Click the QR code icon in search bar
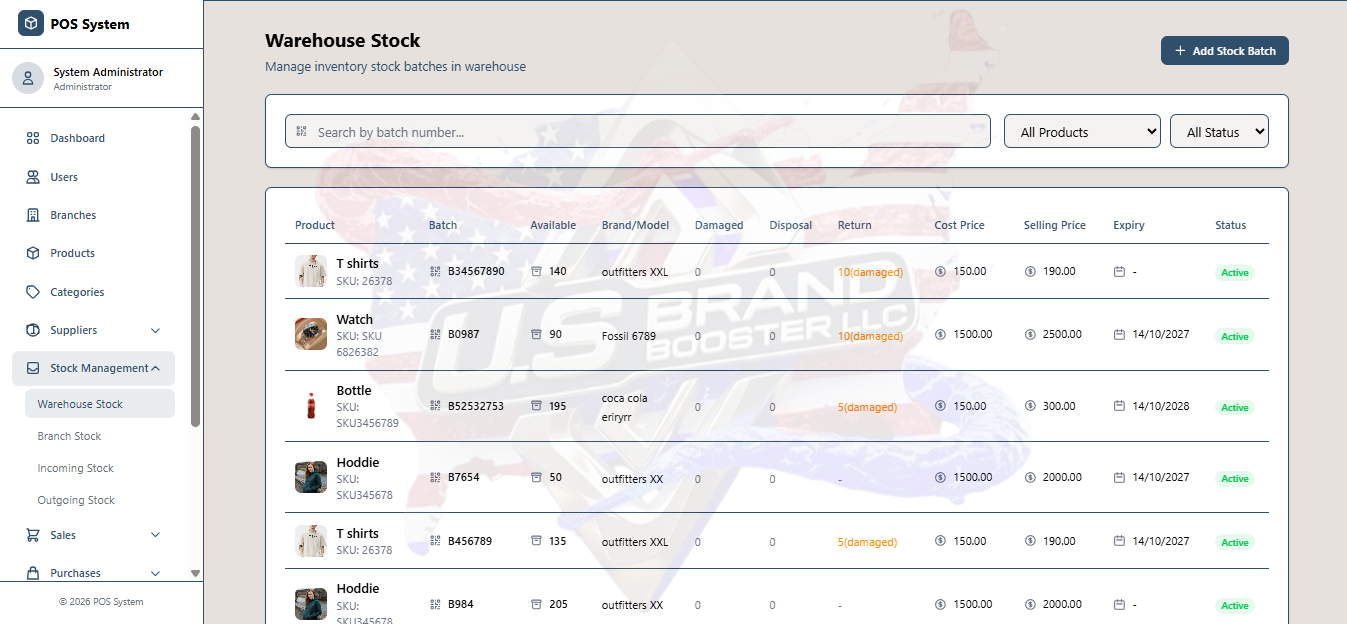The height and width of the screenshot is (624, 1347). (302, 132)
